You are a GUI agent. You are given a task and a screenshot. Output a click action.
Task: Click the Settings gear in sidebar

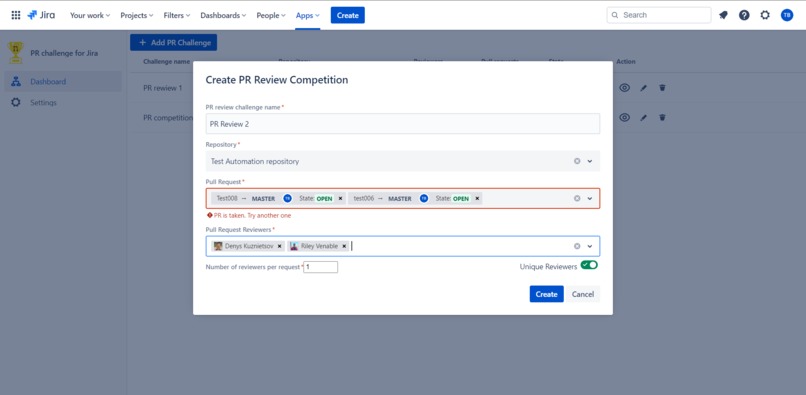click(16, 102)
